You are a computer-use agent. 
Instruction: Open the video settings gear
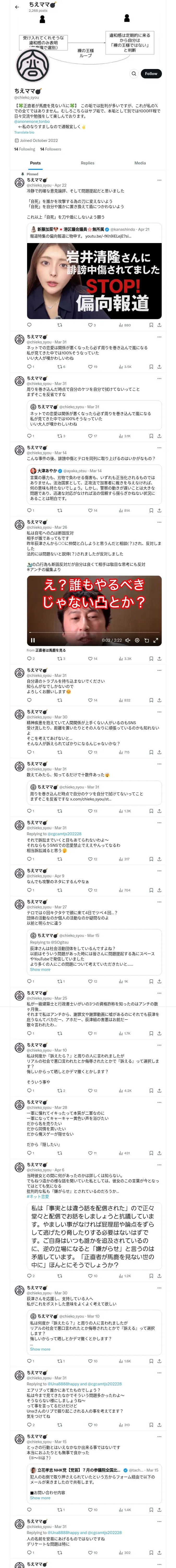coord(137,640)
